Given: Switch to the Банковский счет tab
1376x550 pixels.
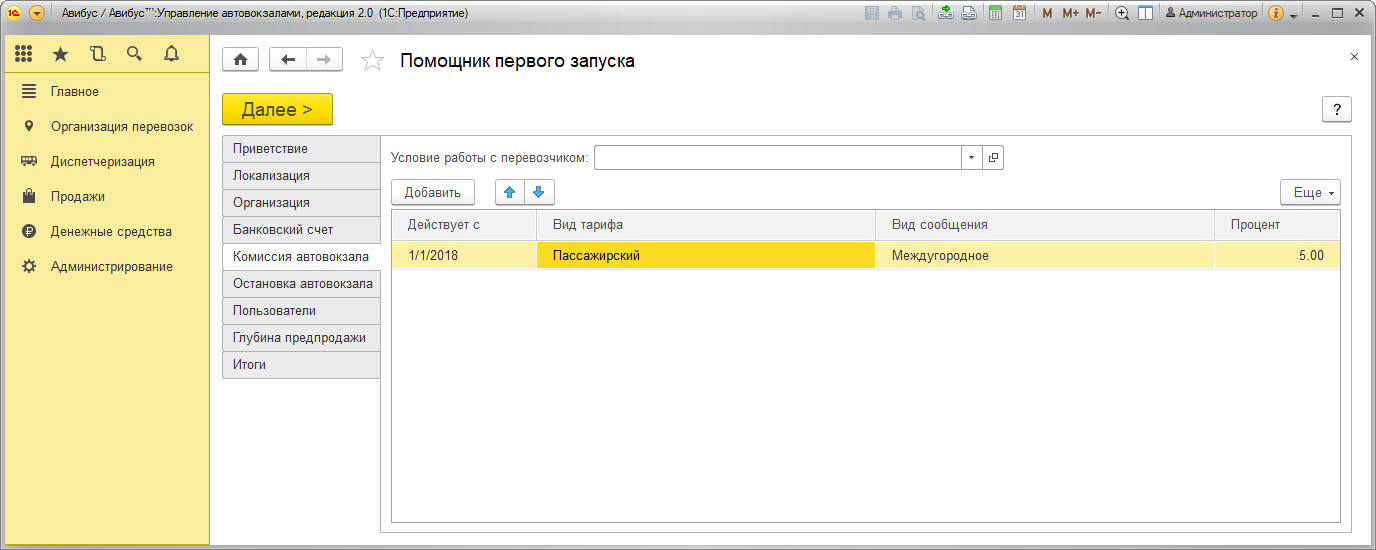Looking at the screenshot, I should [283, 229].
